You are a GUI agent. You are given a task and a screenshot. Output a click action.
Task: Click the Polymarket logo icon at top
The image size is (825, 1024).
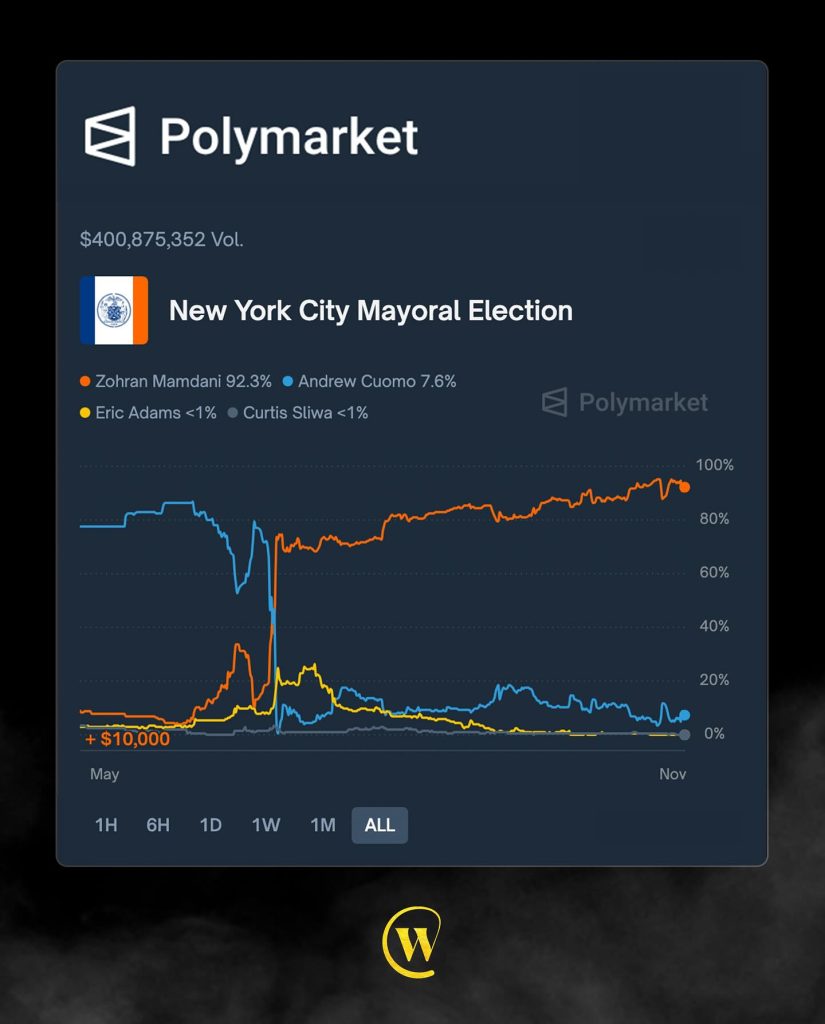tap(110, 135)
